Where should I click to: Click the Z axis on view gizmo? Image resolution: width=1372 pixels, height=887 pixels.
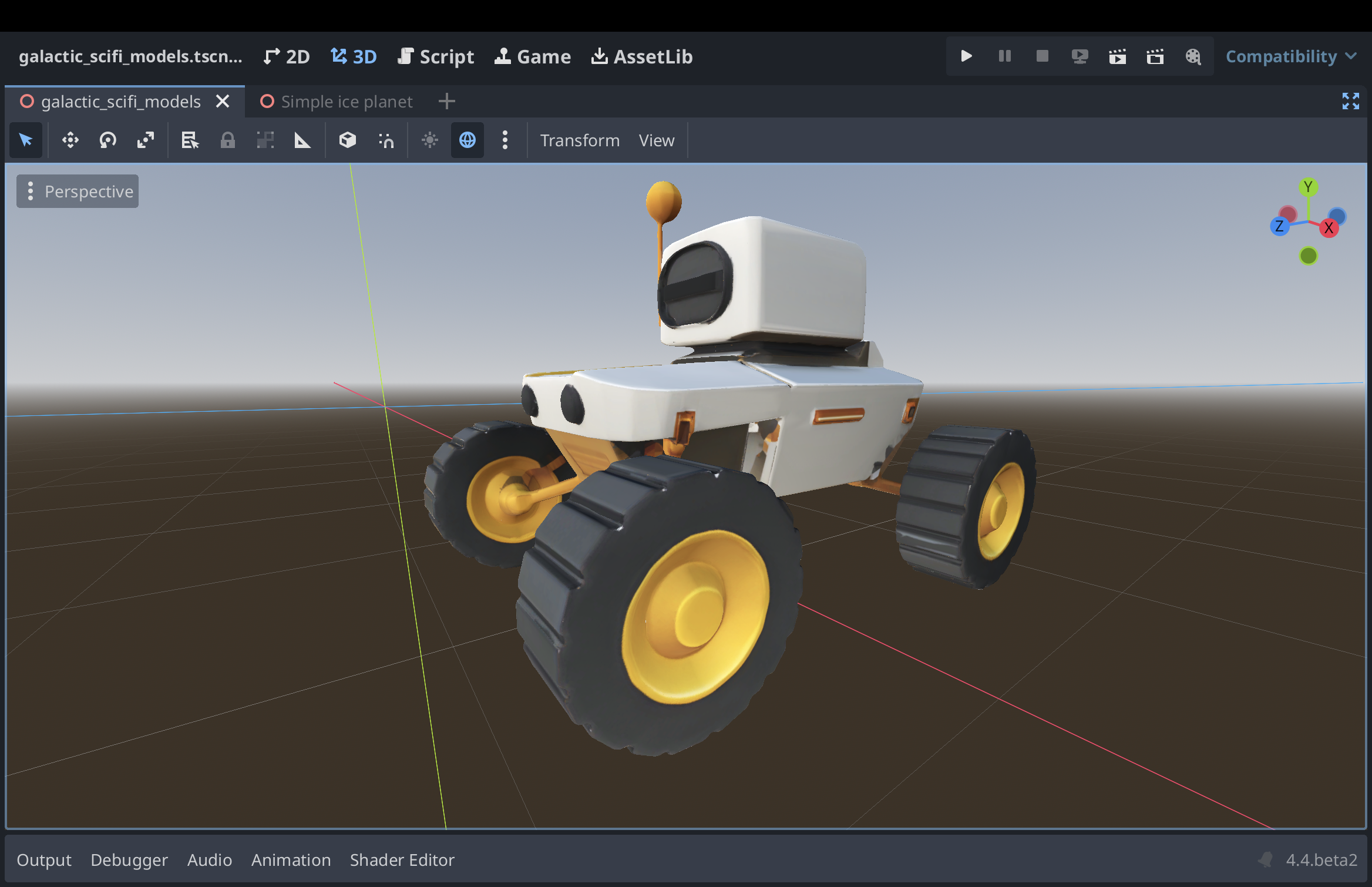point(1280,226)
